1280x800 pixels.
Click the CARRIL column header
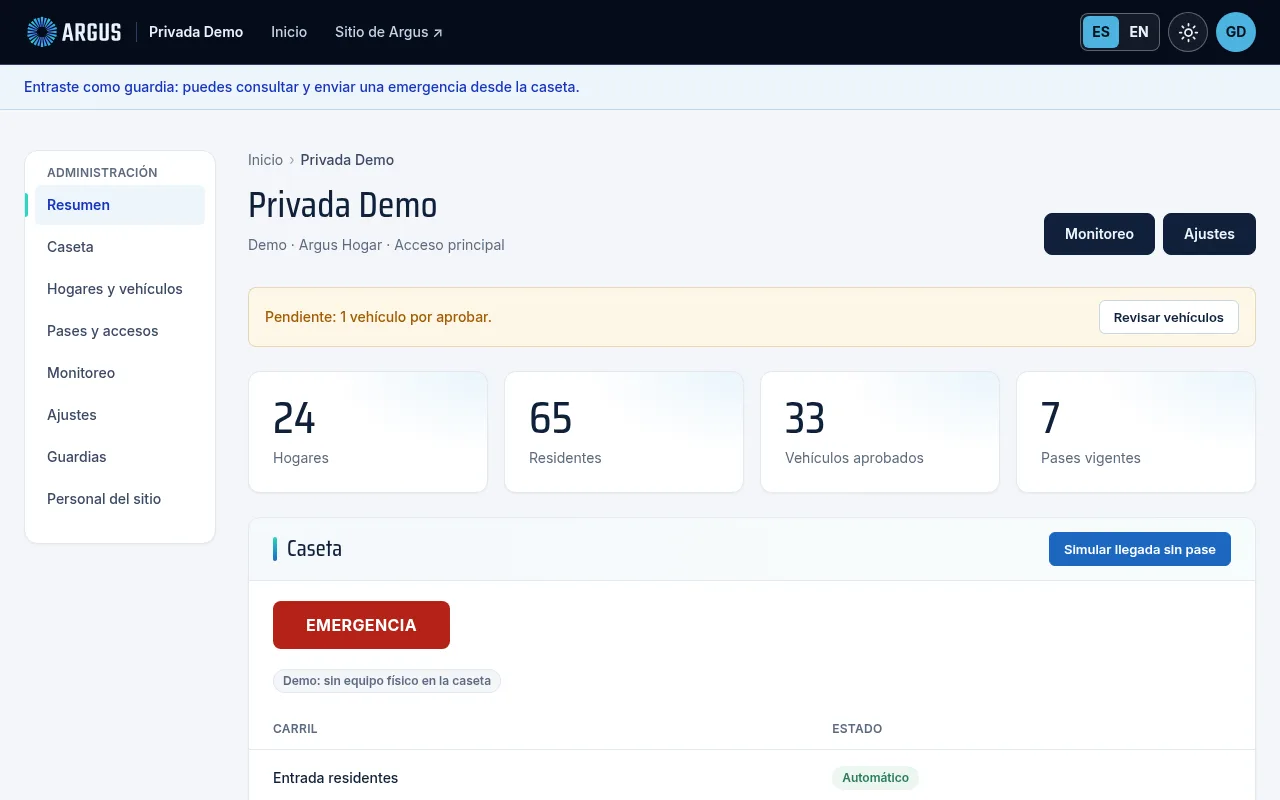tap(295, 729)
